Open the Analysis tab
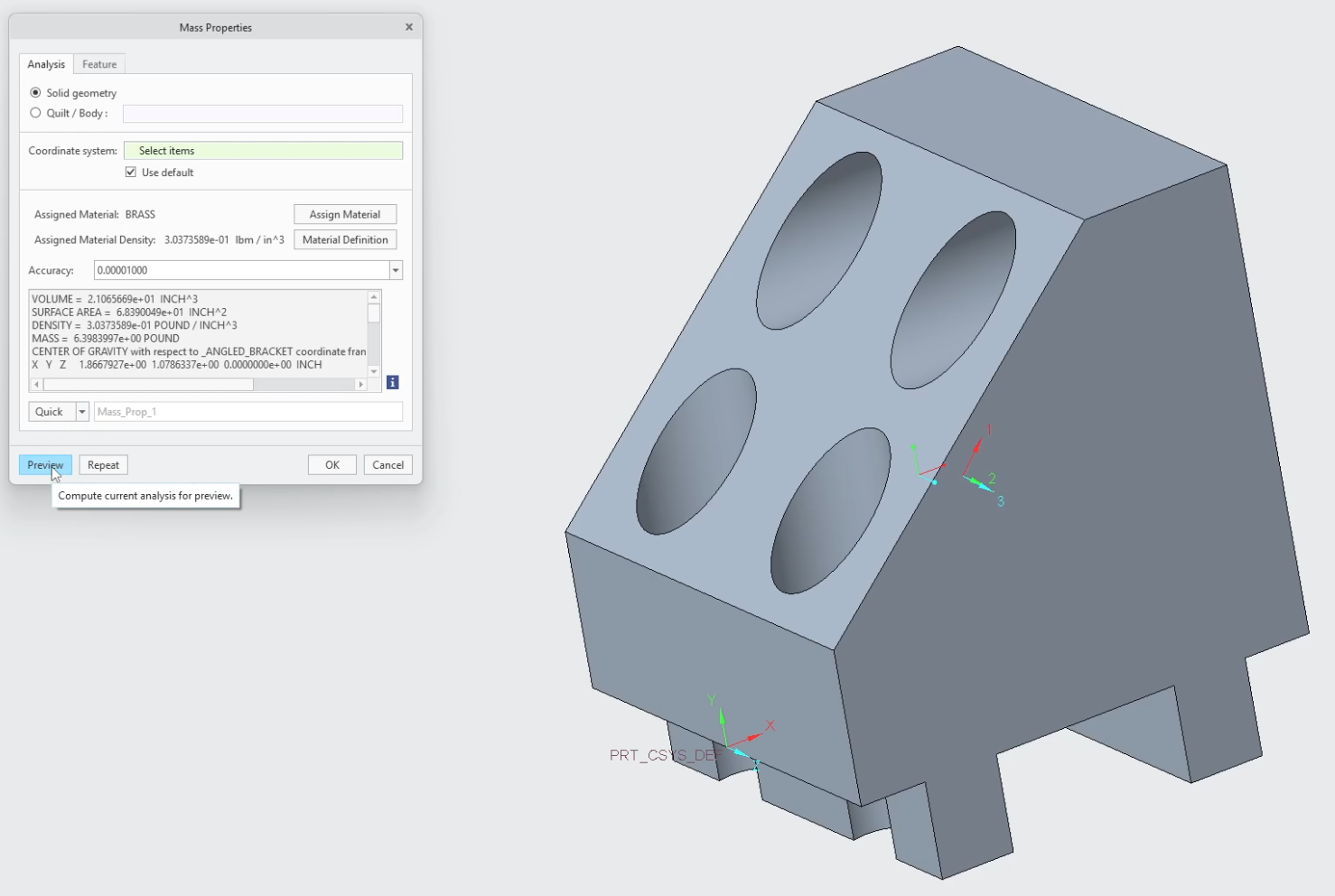The height and width of the screenshot is (896, 1335). pyautogui.click(x=46, y=64)
